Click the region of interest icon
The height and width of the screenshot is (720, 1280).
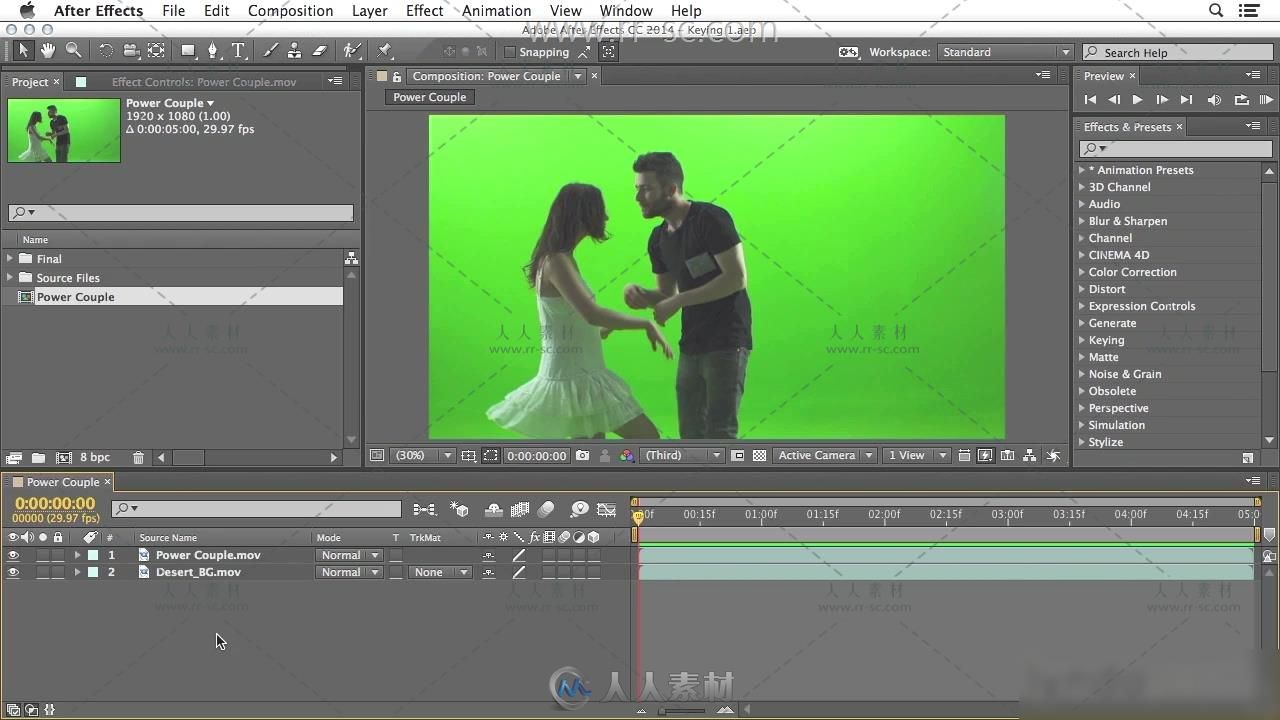tap(738, 455)
